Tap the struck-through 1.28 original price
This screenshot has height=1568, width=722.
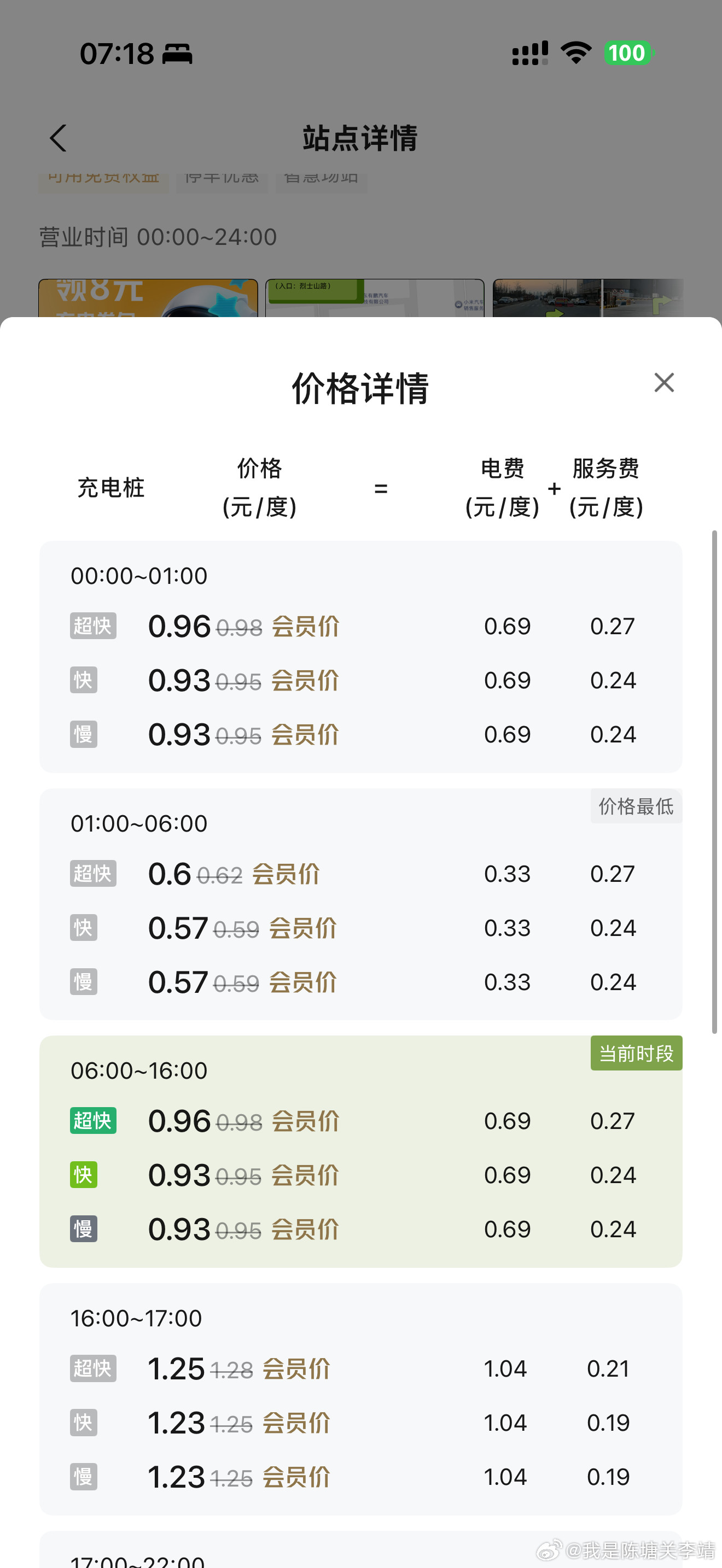pyautogui.click(x=231, y=1371)
